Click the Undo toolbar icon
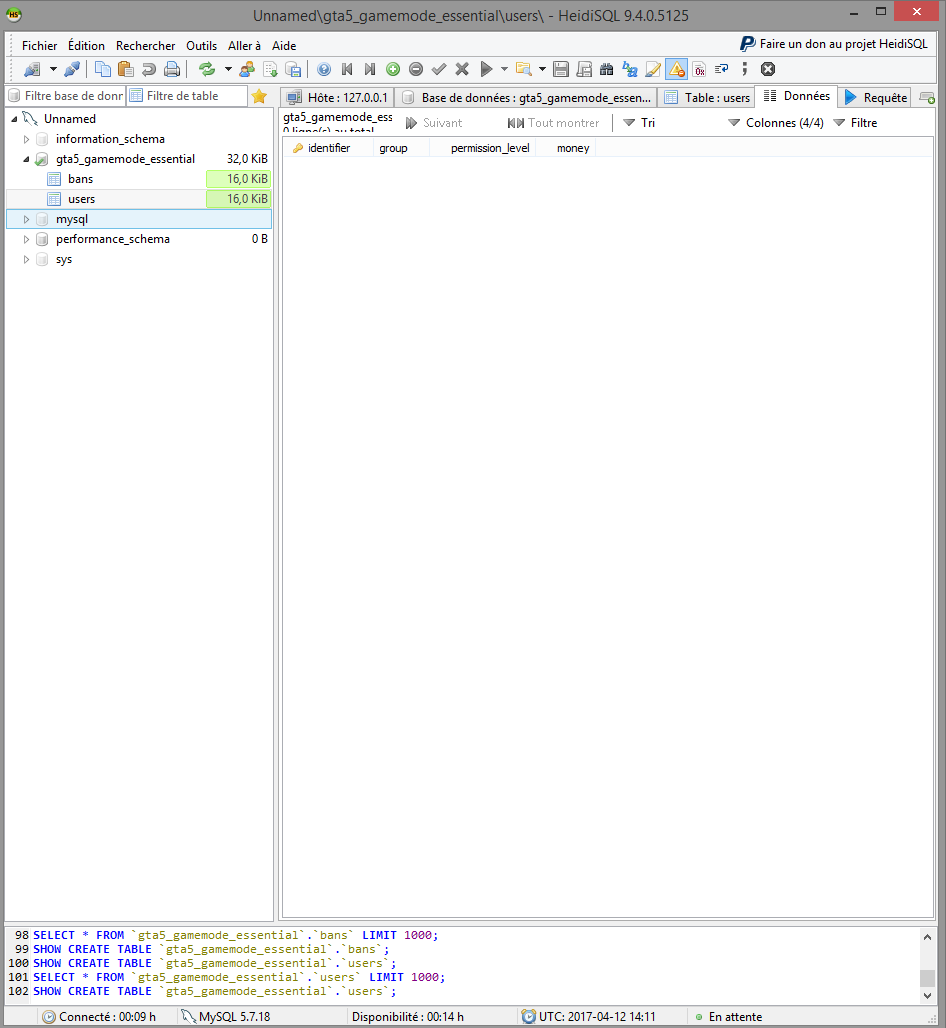Viewport: 946px width, 1028px height. (149, 69)
